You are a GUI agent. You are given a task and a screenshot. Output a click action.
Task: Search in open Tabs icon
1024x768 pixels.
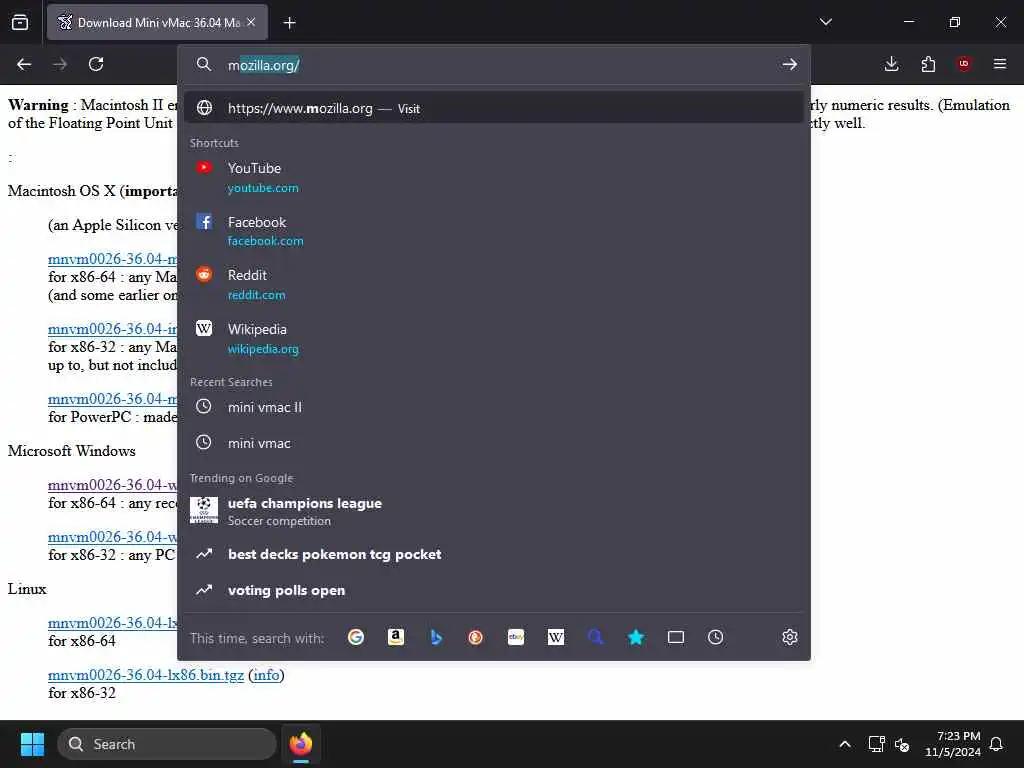point(676,637)
